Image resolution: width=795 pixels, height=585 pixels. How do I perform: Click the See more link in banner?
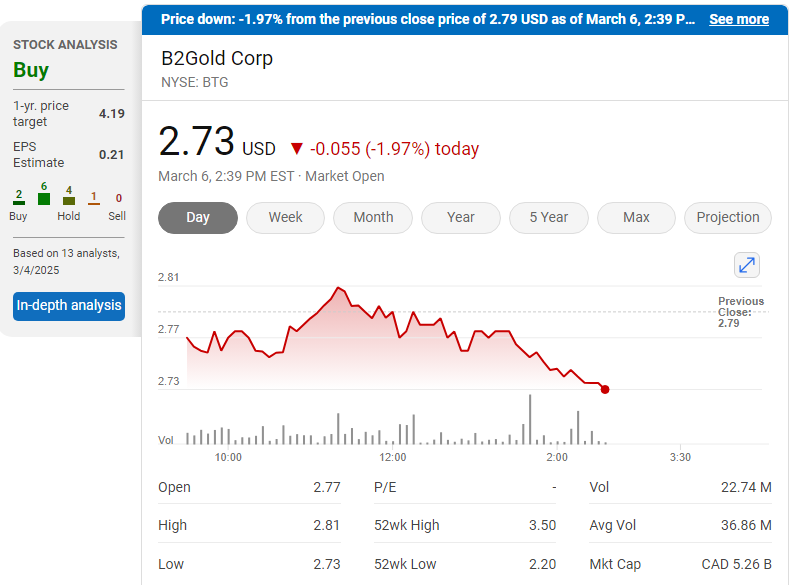click(739, 19)
